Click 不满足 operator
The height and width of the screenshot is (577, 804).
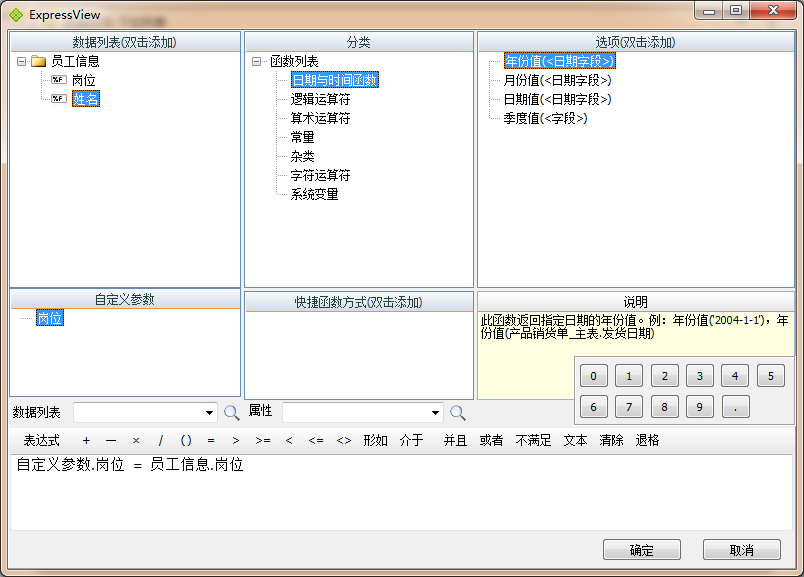tap(533, 440)
